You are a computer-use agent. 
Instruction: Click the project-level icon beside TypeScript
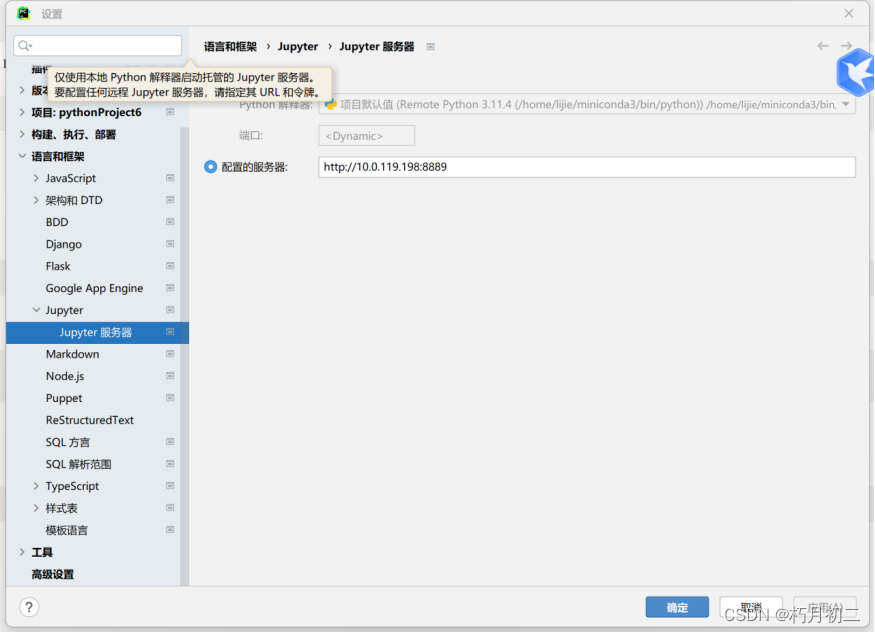[x=170, y=486]
